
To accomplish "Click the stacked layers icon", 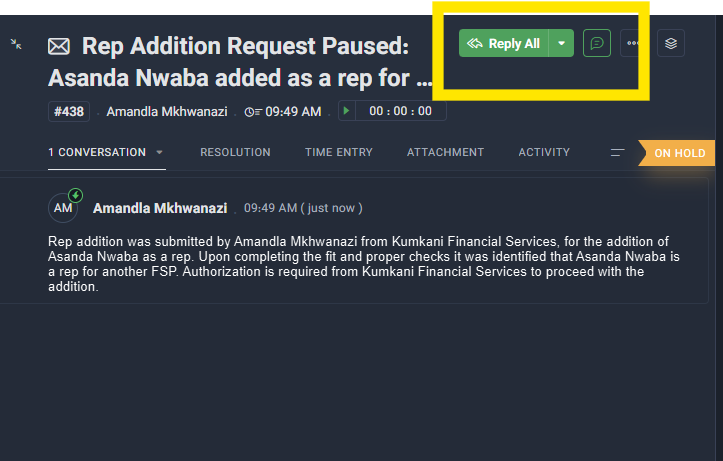I will click(671, 43).
